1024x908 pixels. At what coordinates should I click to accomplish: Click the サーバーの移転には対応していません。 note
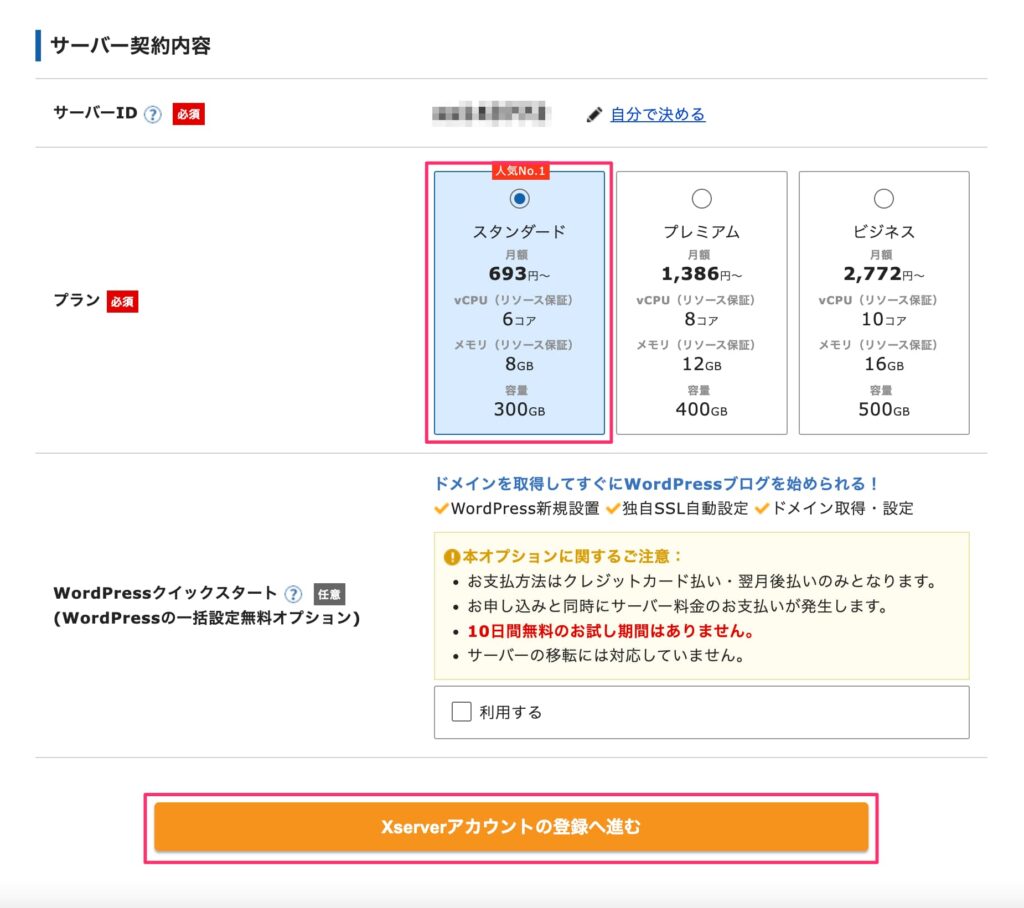pyautogui.click(x=607, y=655)
